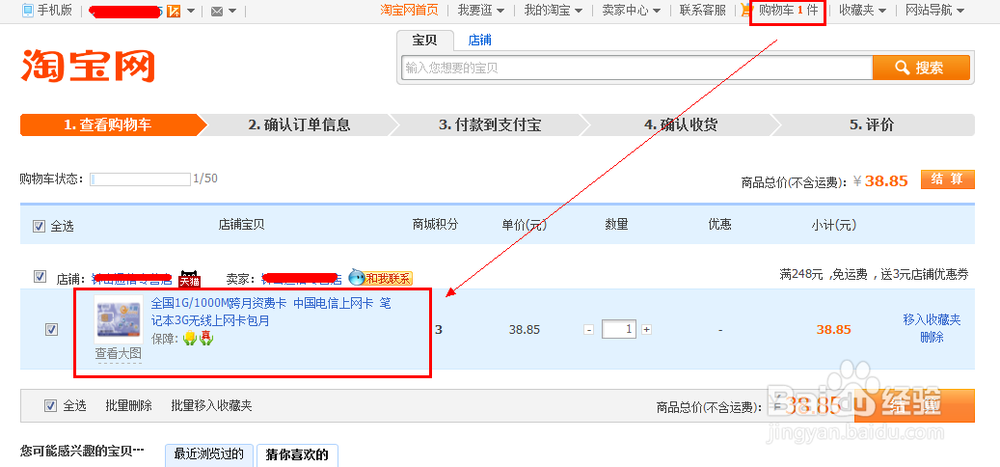Open the envelope messages icon
1000x467 pixels.
click(x=217, y=11)
